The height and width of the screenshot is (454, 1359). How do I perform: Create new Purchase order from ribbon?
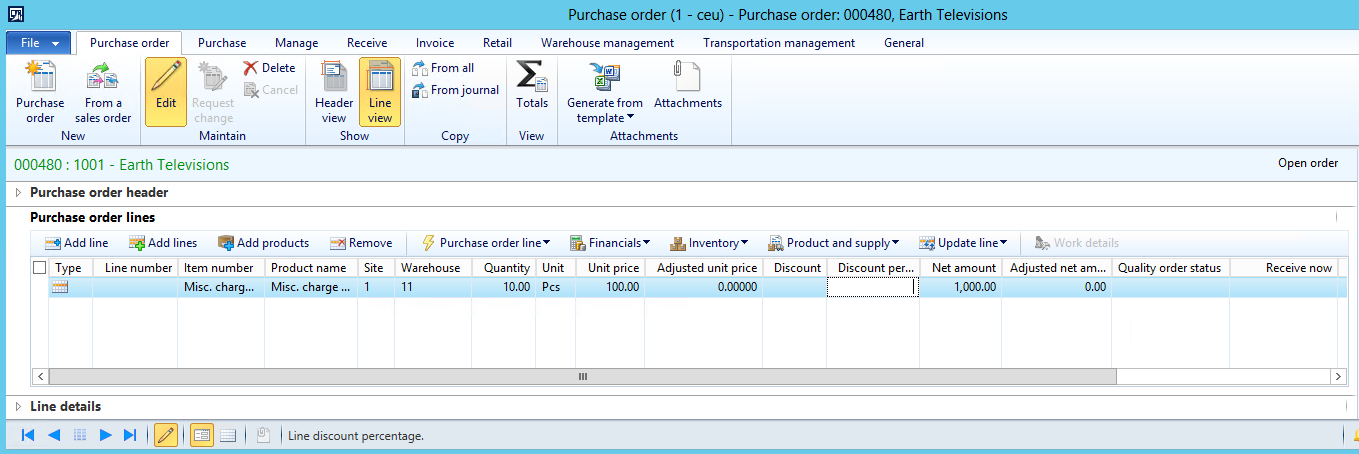click(40, 78)
